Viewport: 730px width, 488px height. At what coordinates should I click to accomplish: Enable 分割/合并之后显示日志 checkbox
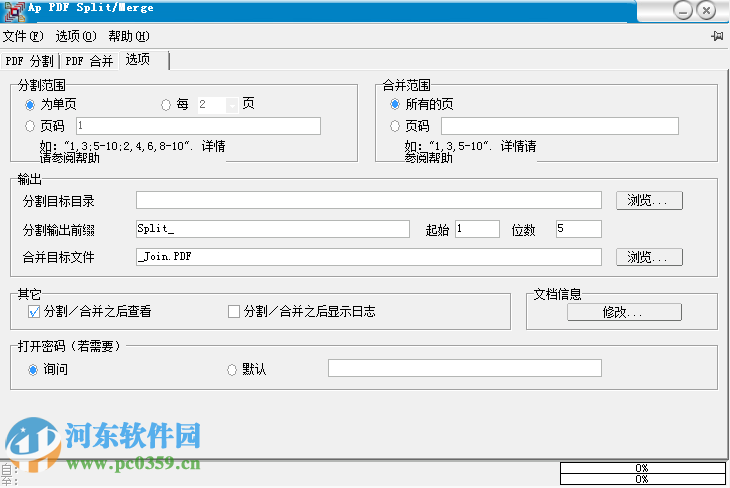click(x=234, y=312)
